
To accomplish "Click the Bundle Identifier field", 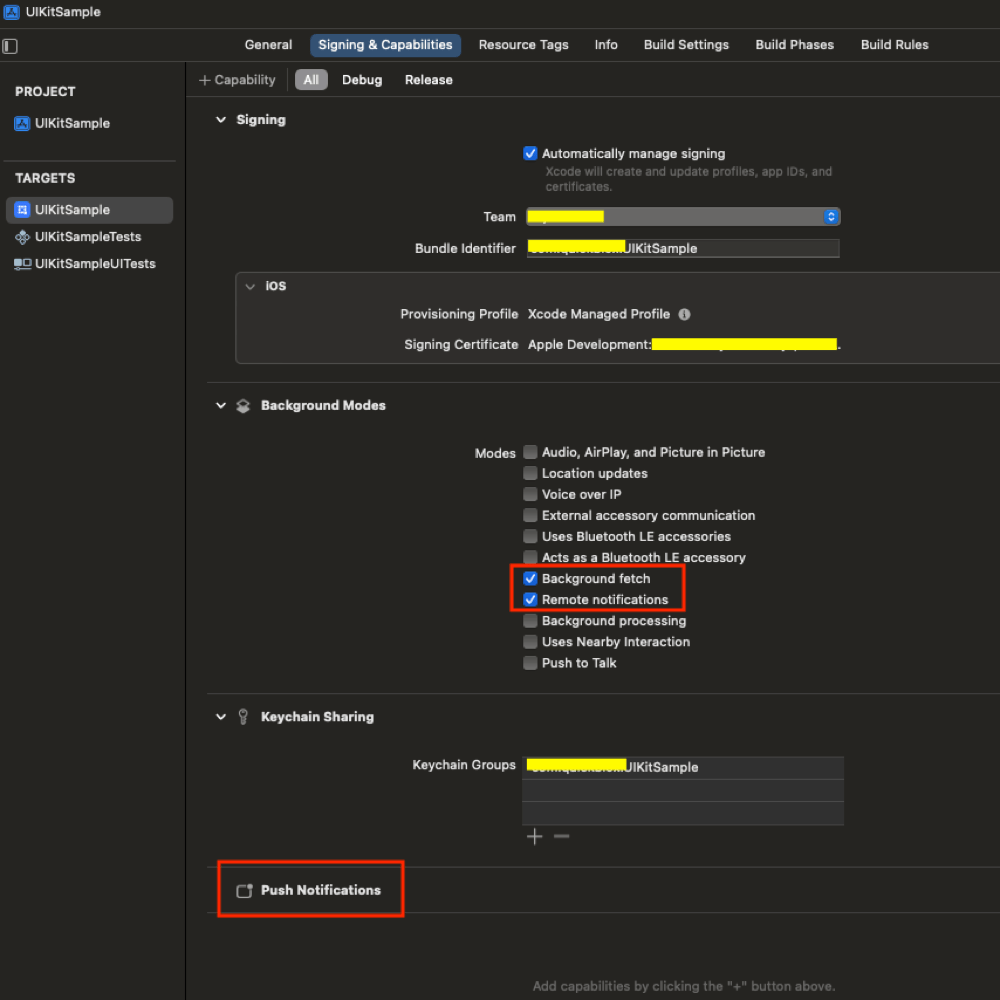I will coord(683,249).
